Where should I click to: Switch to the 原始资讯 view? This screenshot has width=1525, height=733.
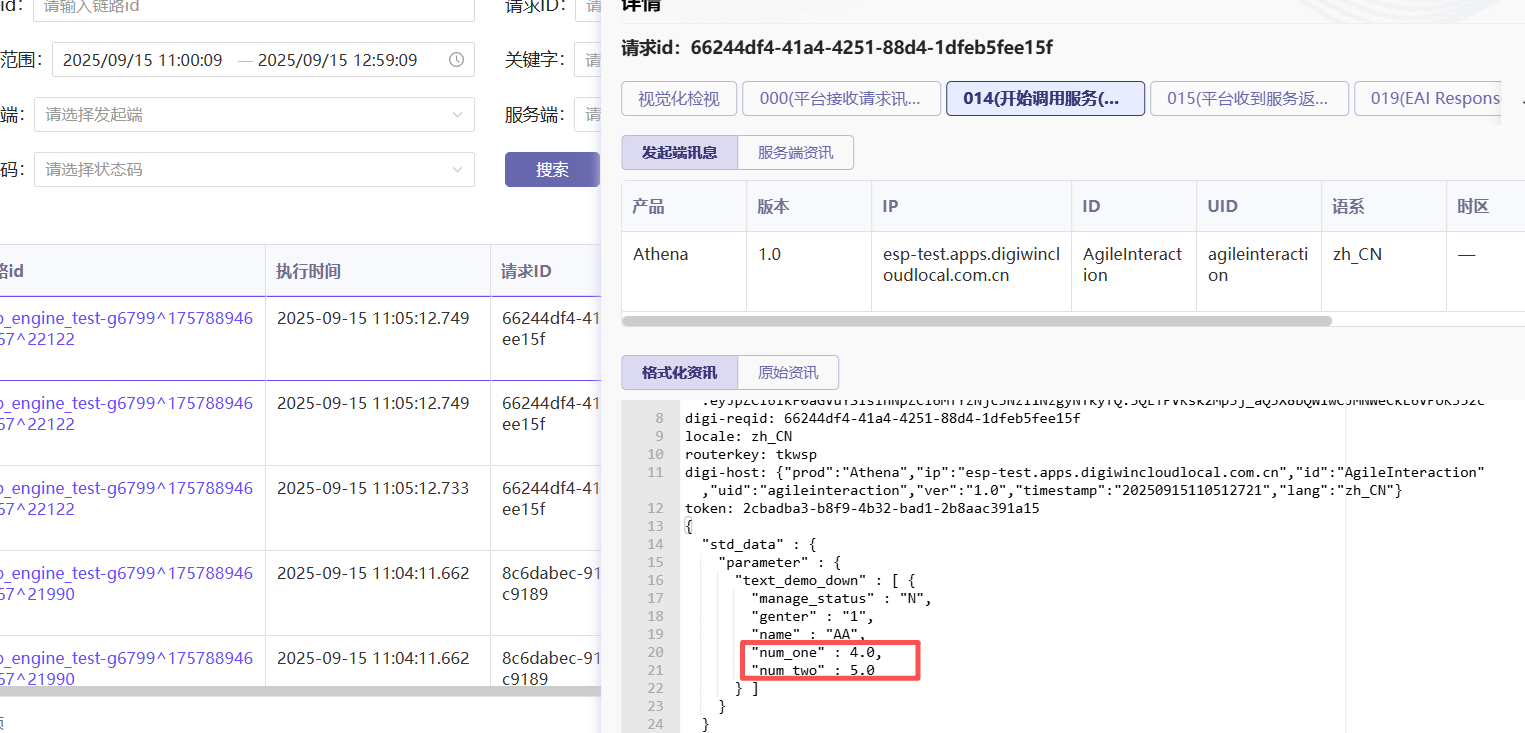click(x=788, y=373)
